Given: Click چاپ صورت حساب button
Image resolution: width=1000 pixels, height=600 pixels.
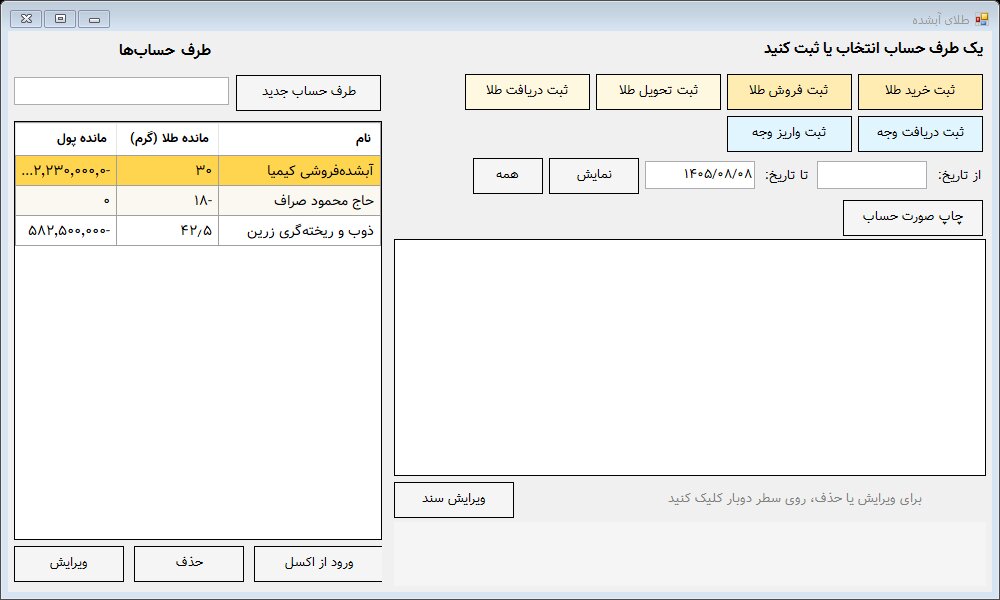Looking at the screenshot, I should 913,218.
